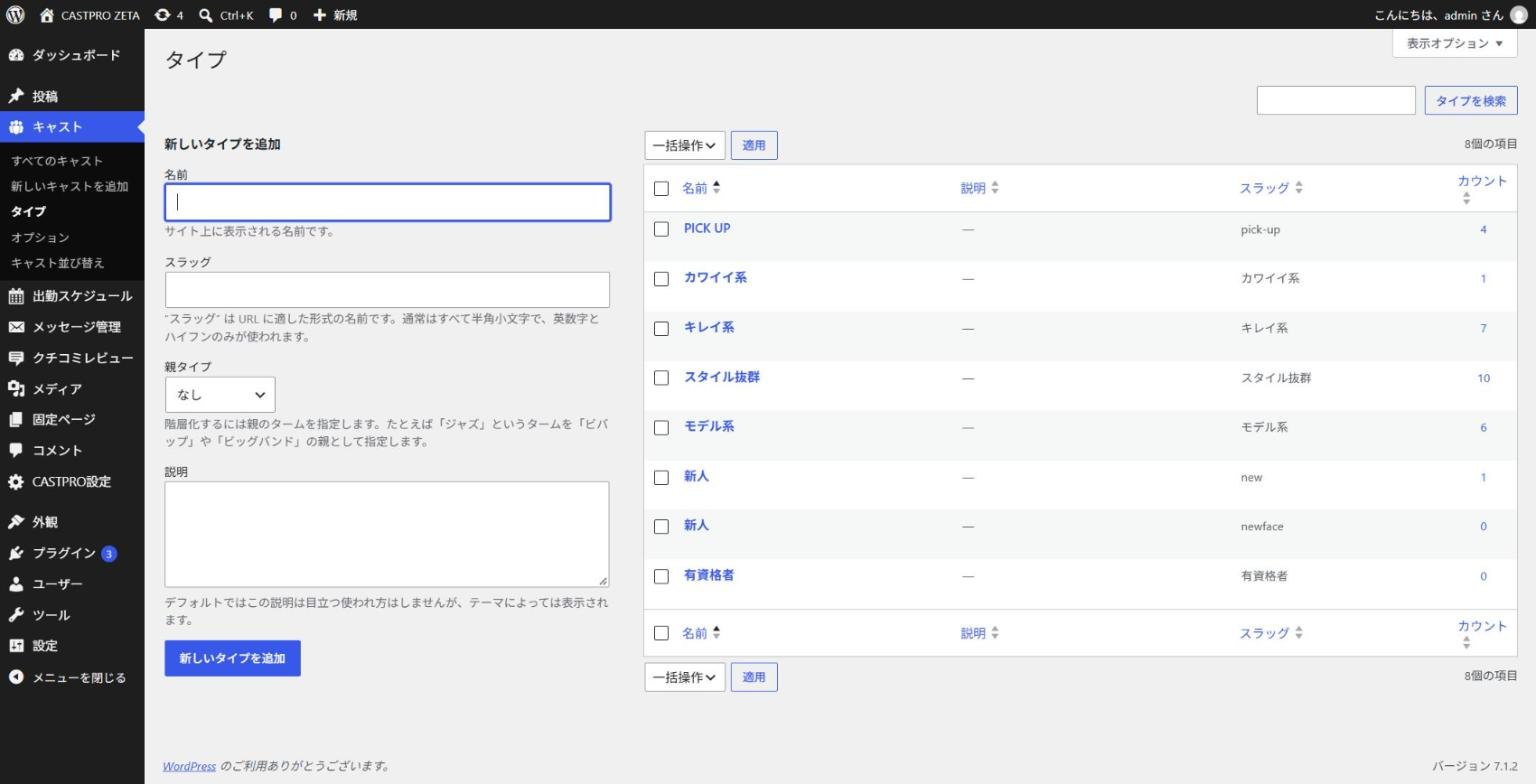Click the タイプを検索 button
The height and width of the screenshot is (784, 1536).
click(1470, 100)
